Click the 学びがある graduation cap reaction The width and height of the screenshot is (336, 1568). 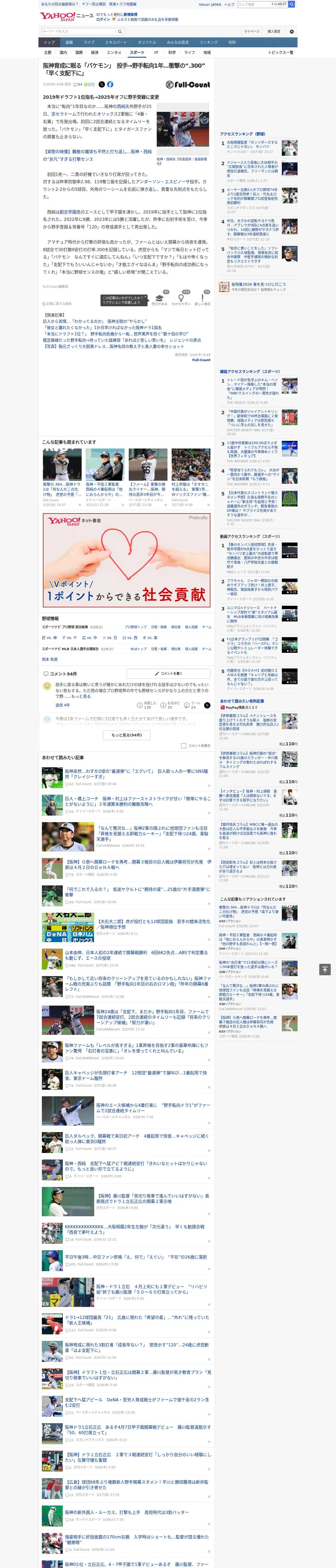click(x=160, y=298)
